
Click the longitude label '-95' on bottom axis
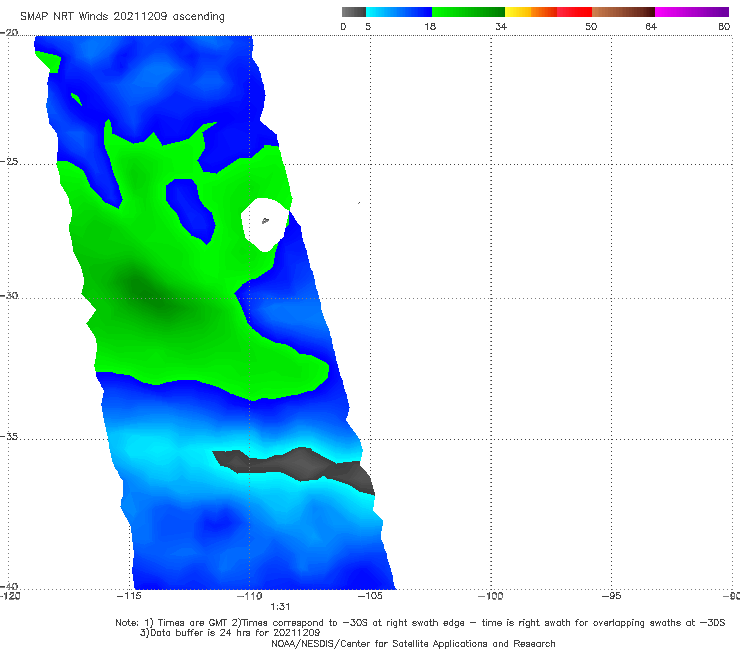[x=612, y=596]
